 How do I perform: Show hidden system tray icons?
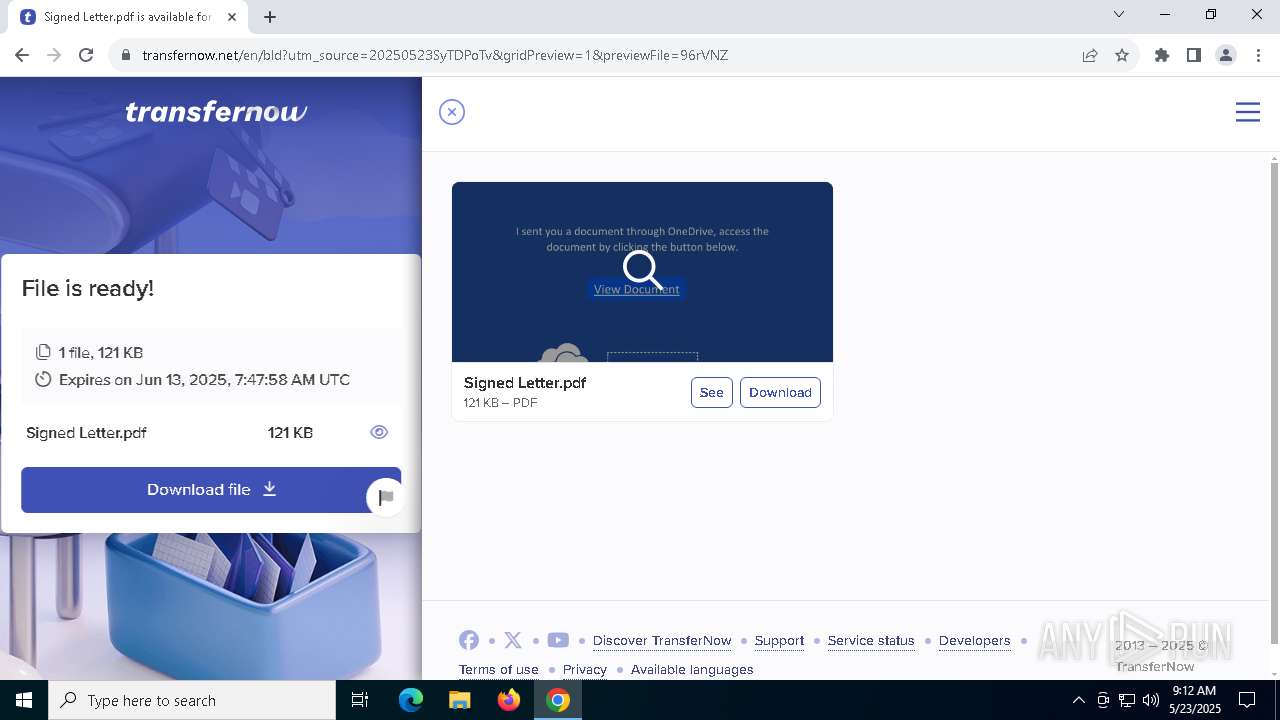coord(1078,700)
